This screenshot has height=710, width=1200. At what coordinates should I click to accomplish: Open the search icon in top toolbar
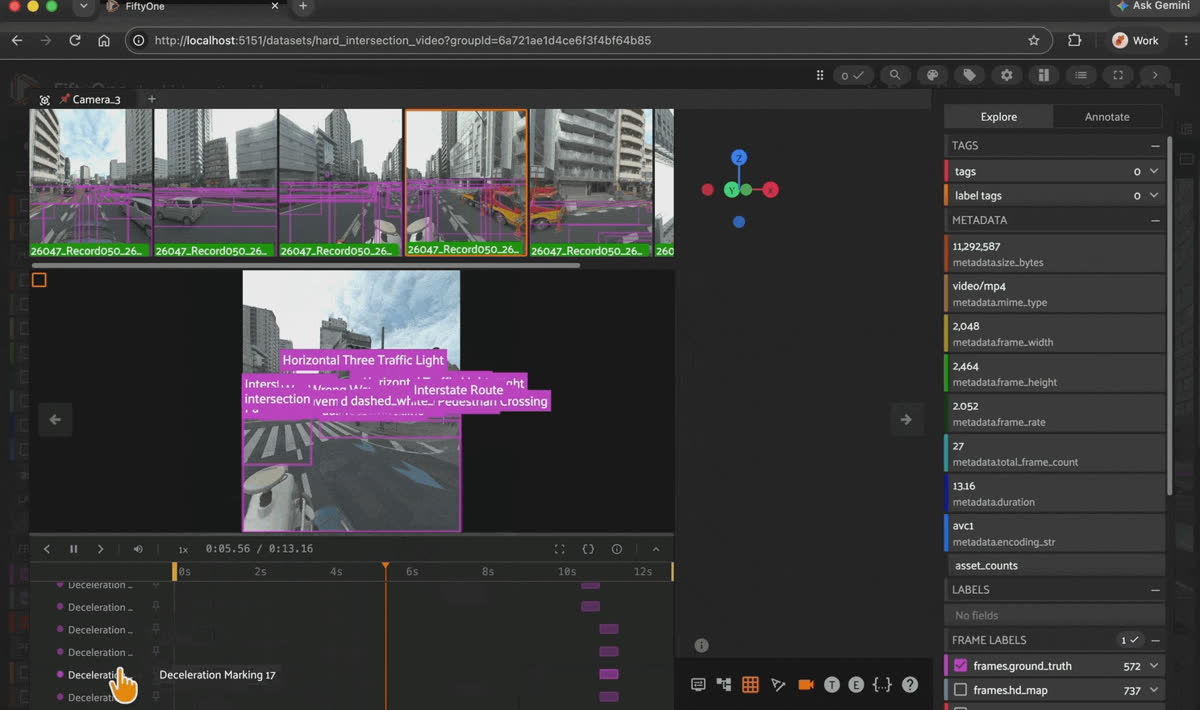coord(895,75)
